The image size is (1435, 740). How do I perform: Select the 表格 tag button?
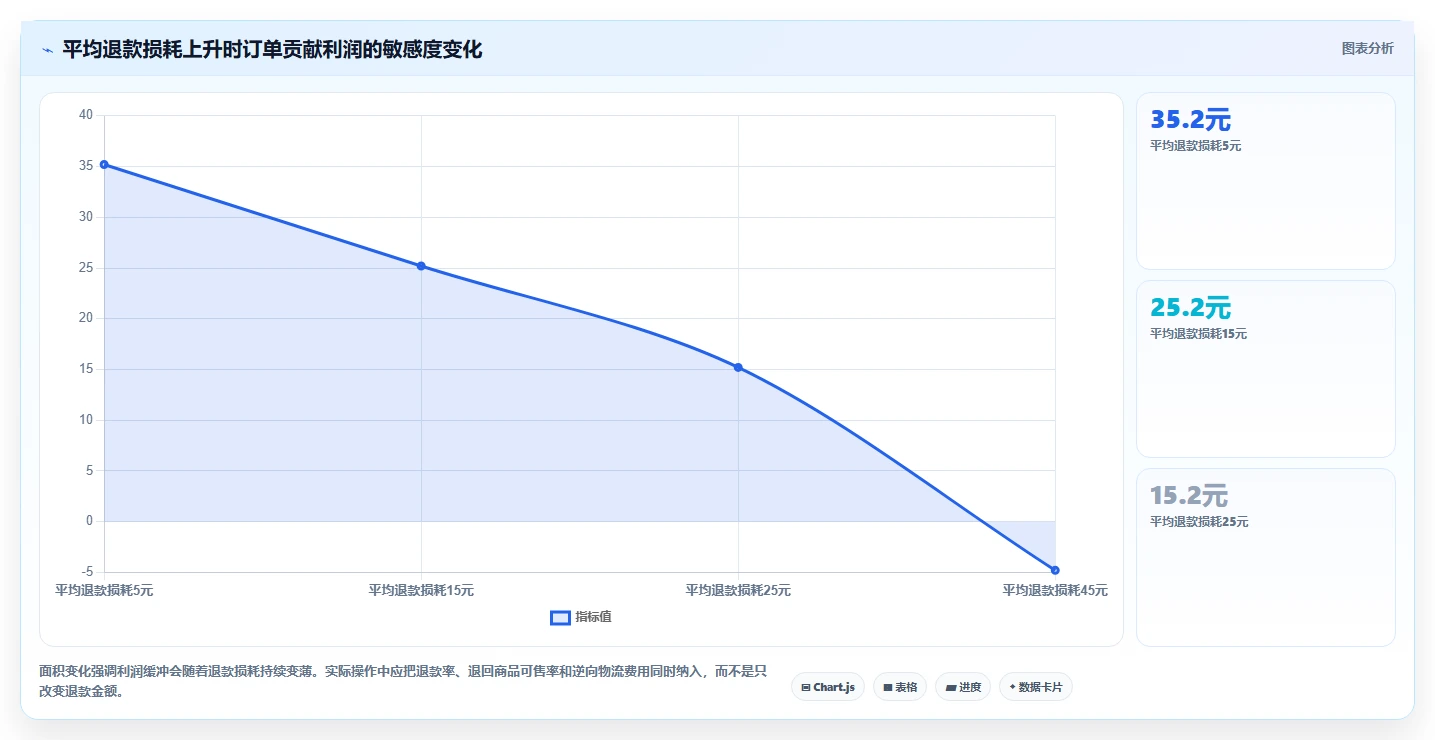point(900,687)
